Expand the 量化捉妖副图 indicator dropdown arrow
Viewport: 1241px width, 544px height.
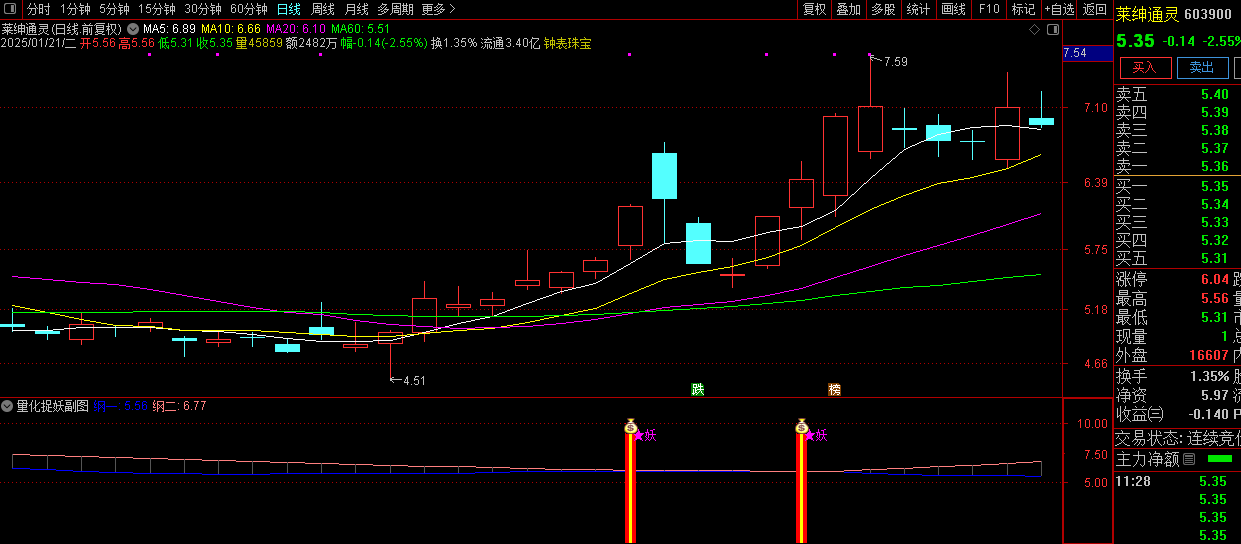(8, 406)
